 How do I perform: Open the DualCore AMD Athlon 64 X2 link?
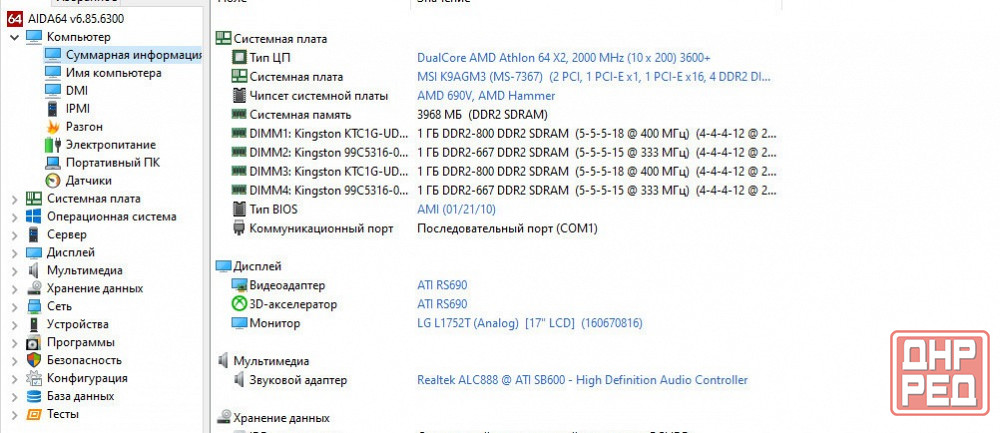tap(564, 57)
